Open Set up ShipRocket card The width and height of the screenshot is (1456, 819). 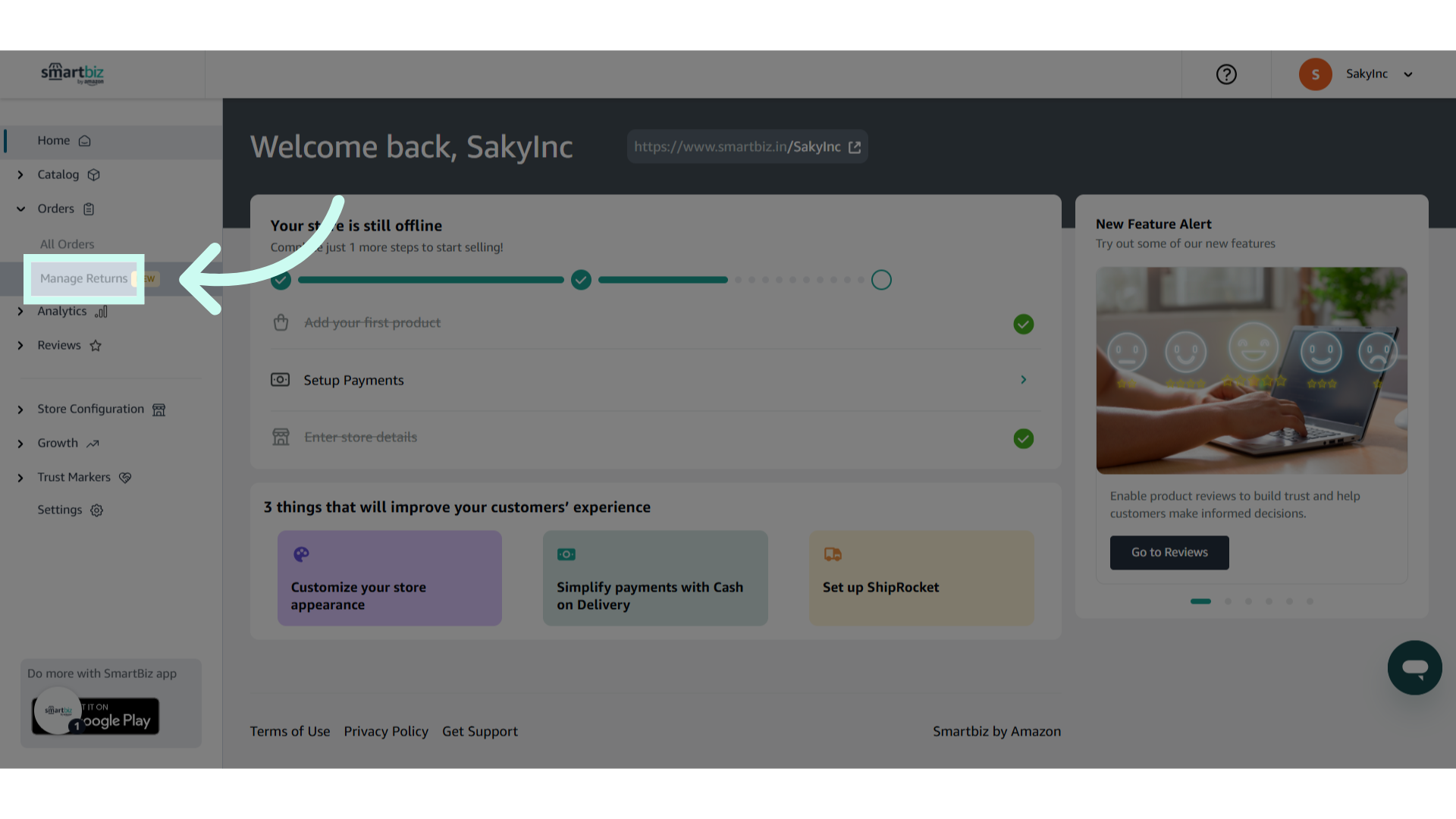pyautogui.click(x=921, y=578)
